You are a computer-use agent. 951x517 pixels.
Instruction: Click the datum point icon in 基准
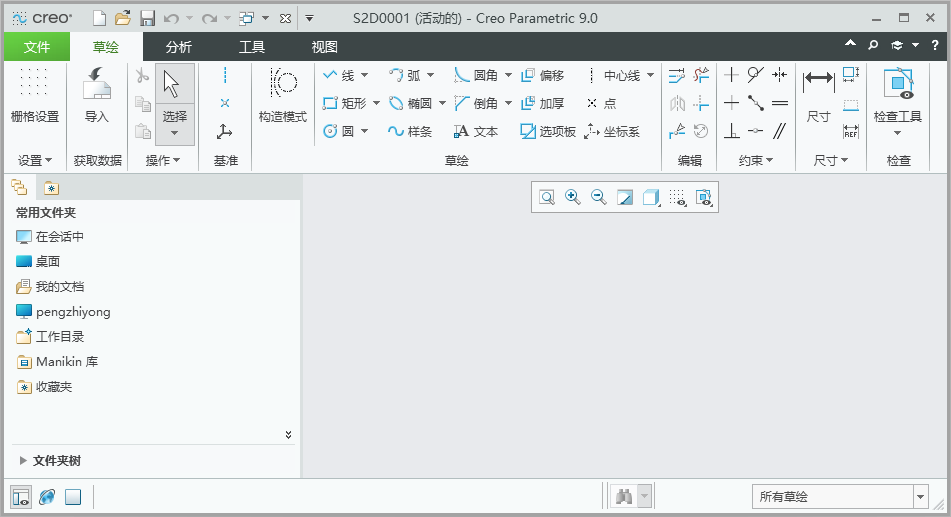coord(225,103)
